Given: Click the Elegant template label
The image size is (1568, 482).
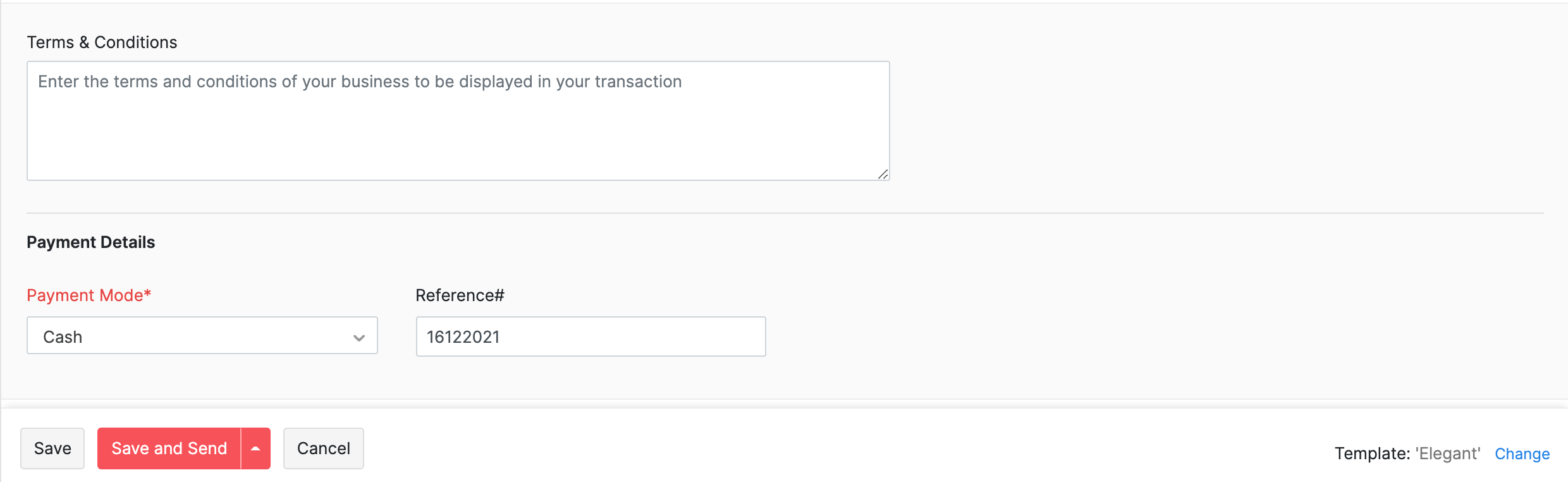Looking at the screenshot, I should click(x=1449, y=453).
